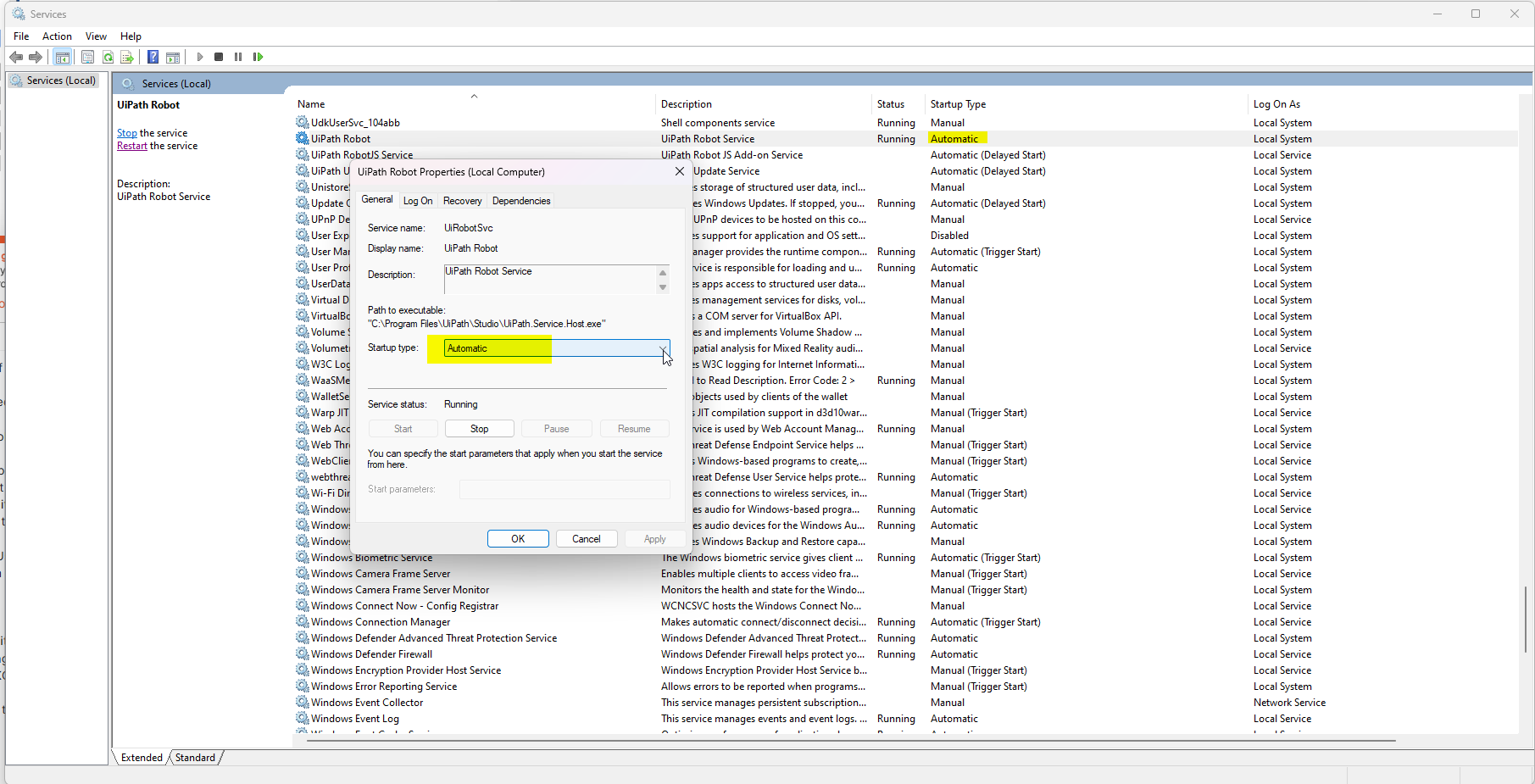Open Properties from the toolbar icon
Screen dimensions: 1535x784
(87, 57)
